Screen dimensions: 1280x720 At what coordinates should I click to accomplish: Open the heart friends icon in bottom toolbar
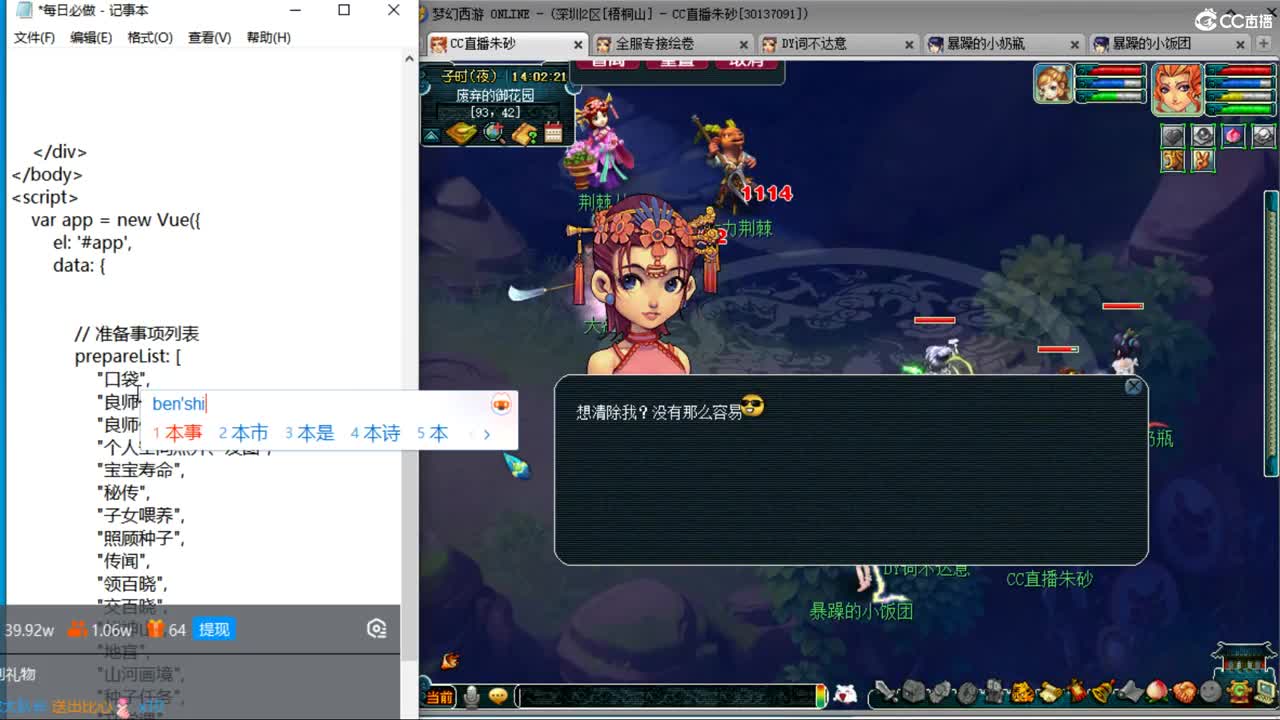click(1184, 691)
